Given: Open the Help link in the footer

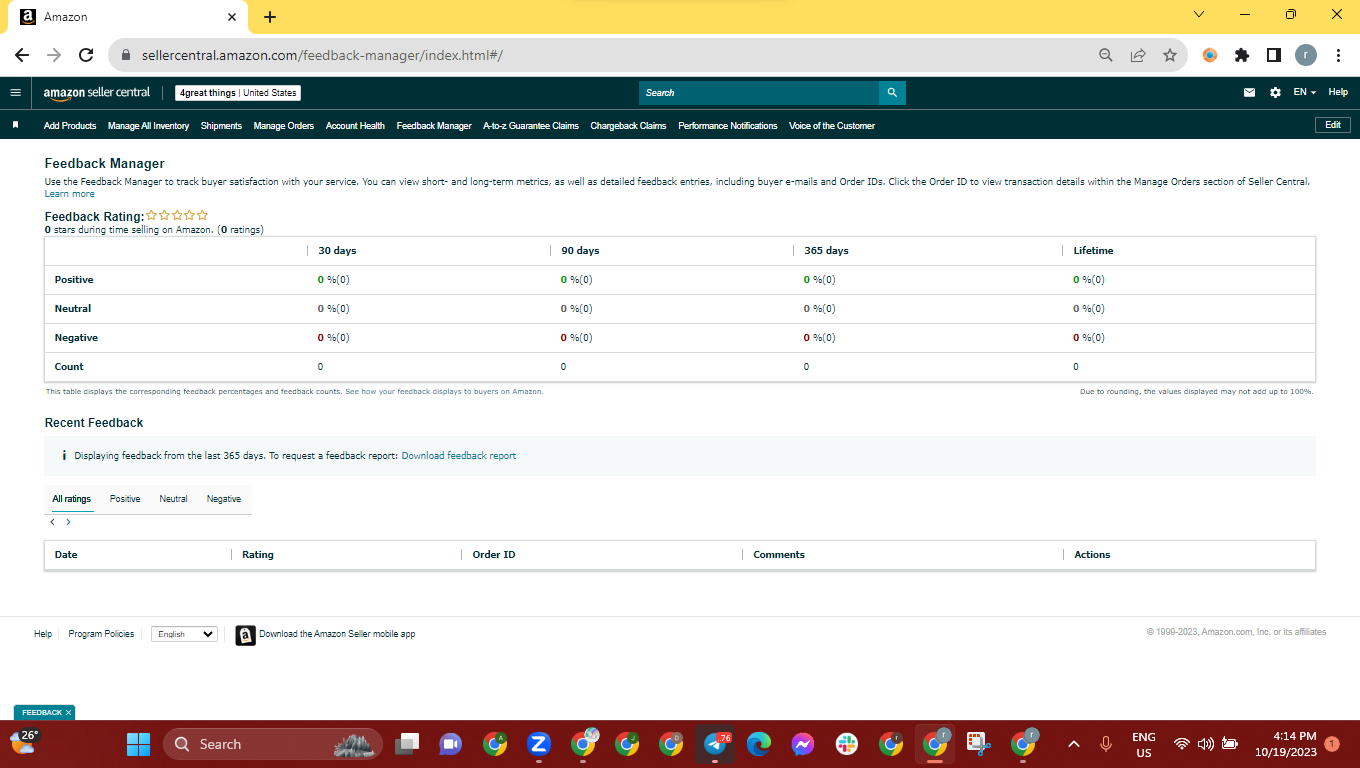Looking at the screenshot, I should [x=43, y=634].
